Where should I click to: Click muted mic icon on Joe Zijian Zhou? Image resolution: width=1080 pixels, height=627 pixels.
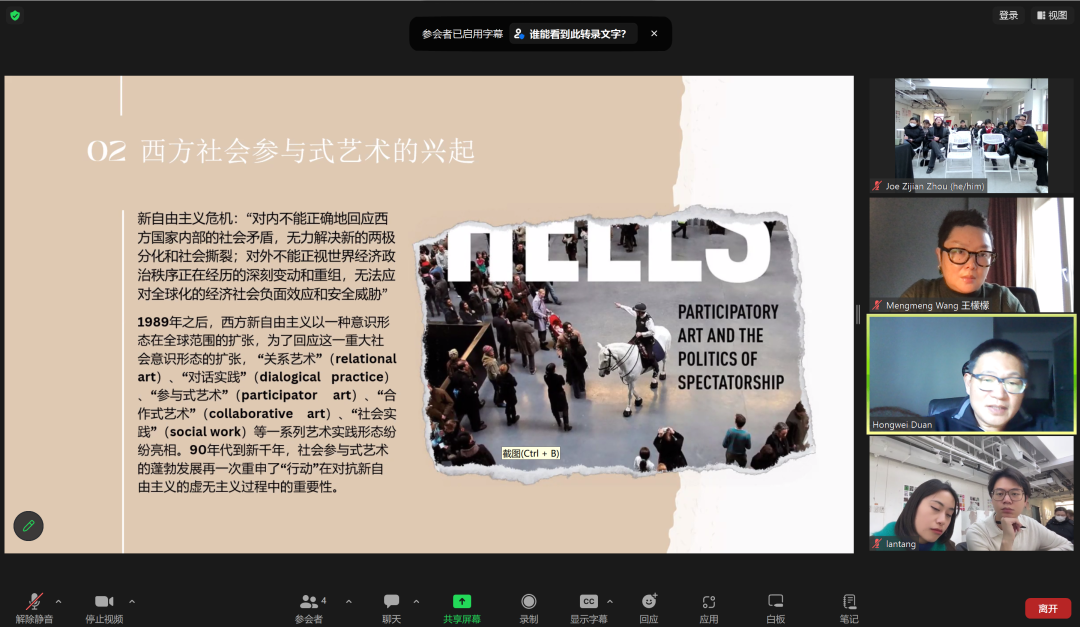pyautogui.click(x=878, y=186)
